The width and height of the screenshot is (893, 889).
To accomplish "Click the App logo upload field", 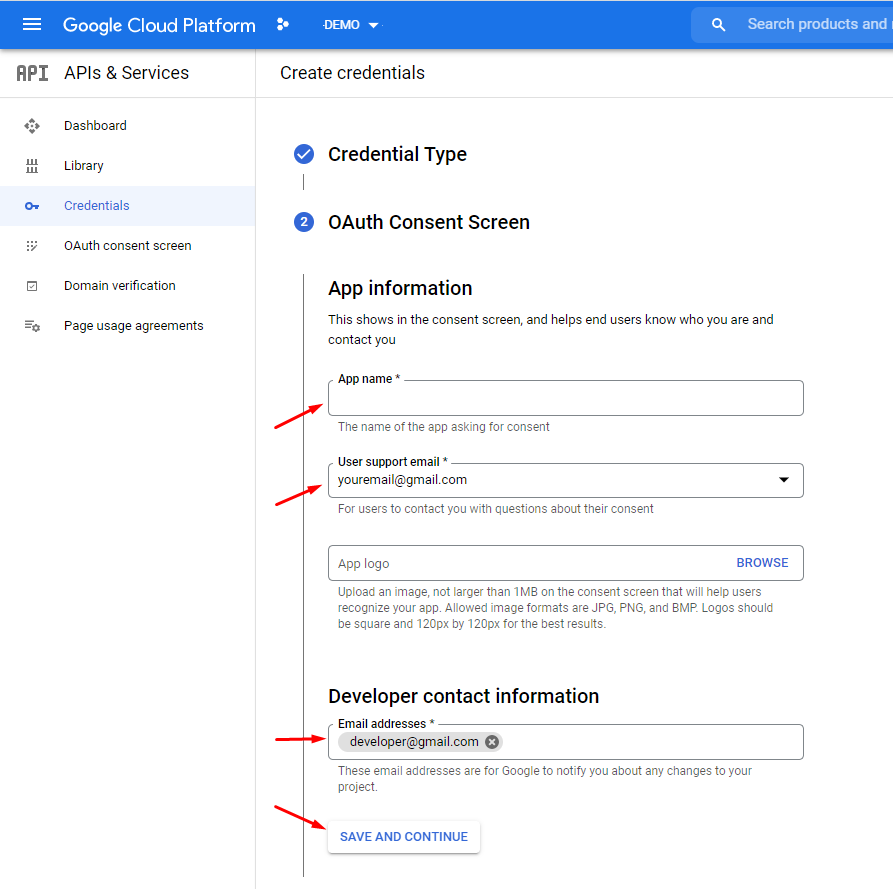I will [x=566, y=563].
